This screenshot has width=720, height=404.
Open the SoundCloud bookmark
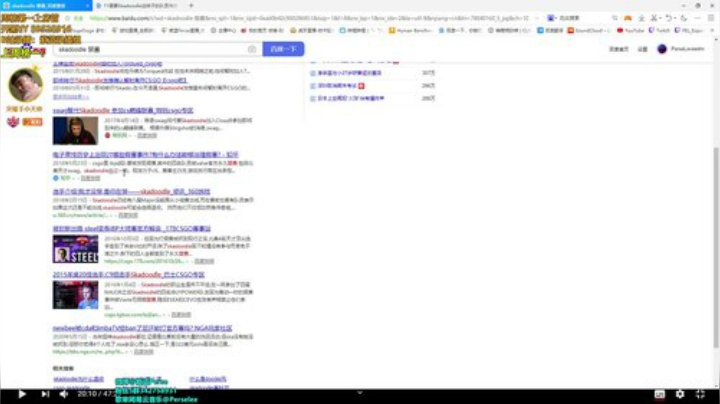click(588, 30)
